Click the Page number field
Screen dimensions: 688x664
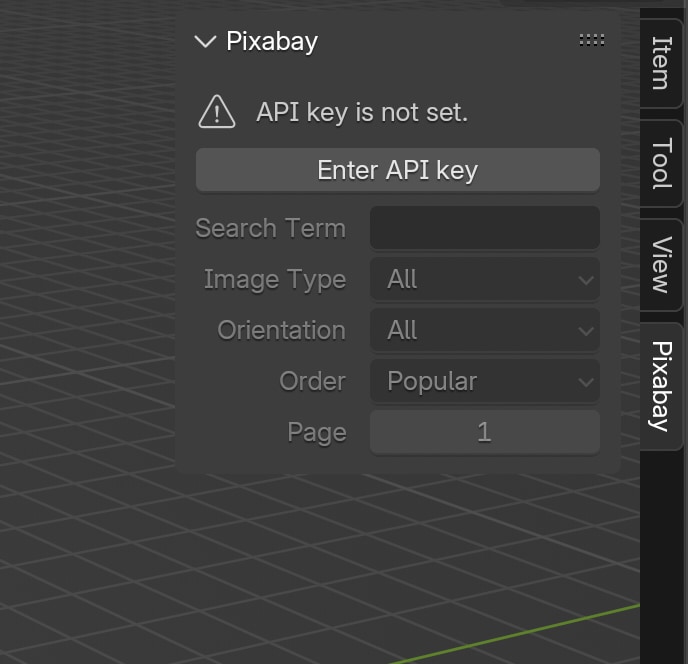(x=485, y=432)
